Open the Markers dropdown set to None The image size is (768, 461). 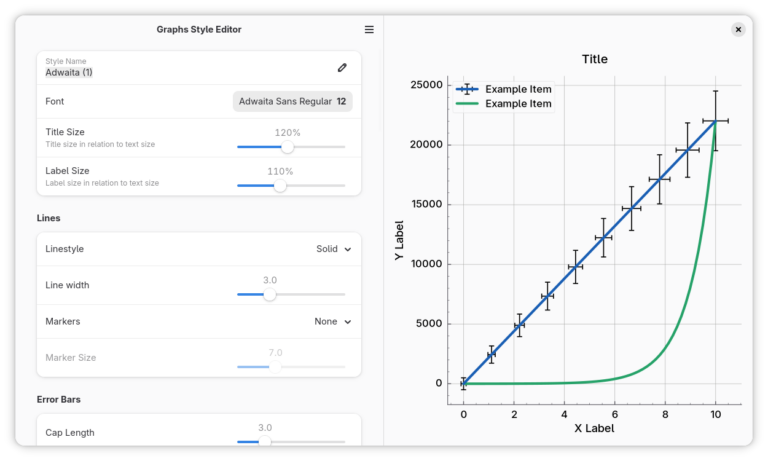(x=332, y=322)
